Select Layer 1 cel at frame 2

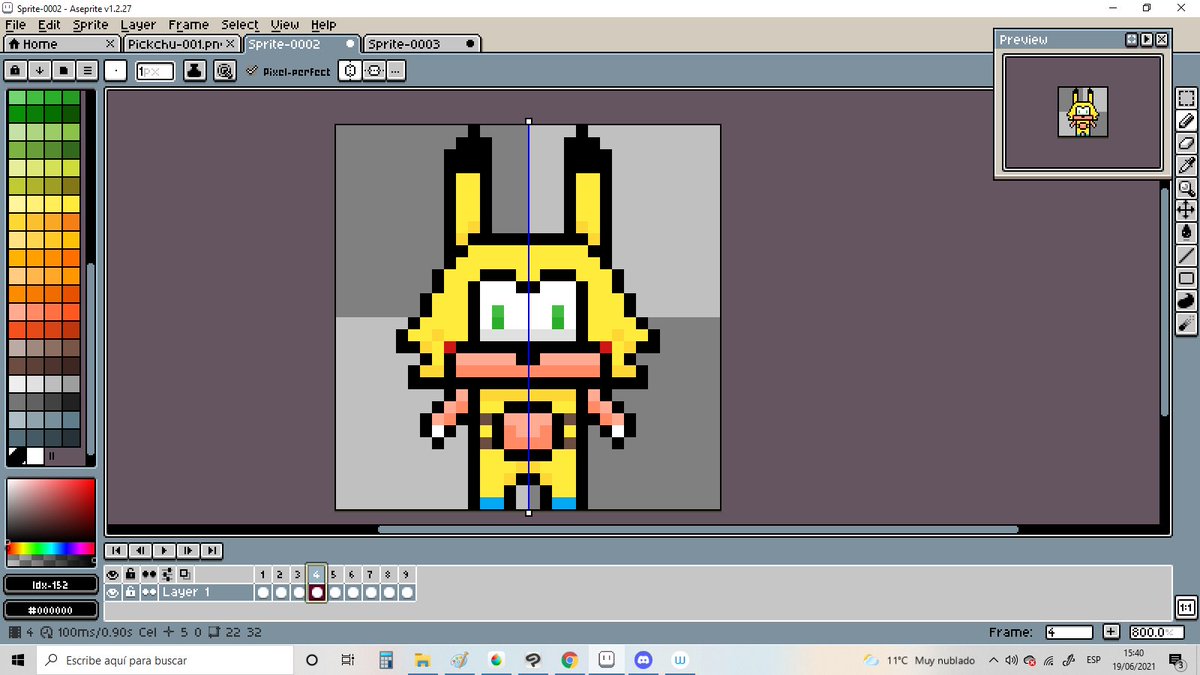tap(280, 593)
